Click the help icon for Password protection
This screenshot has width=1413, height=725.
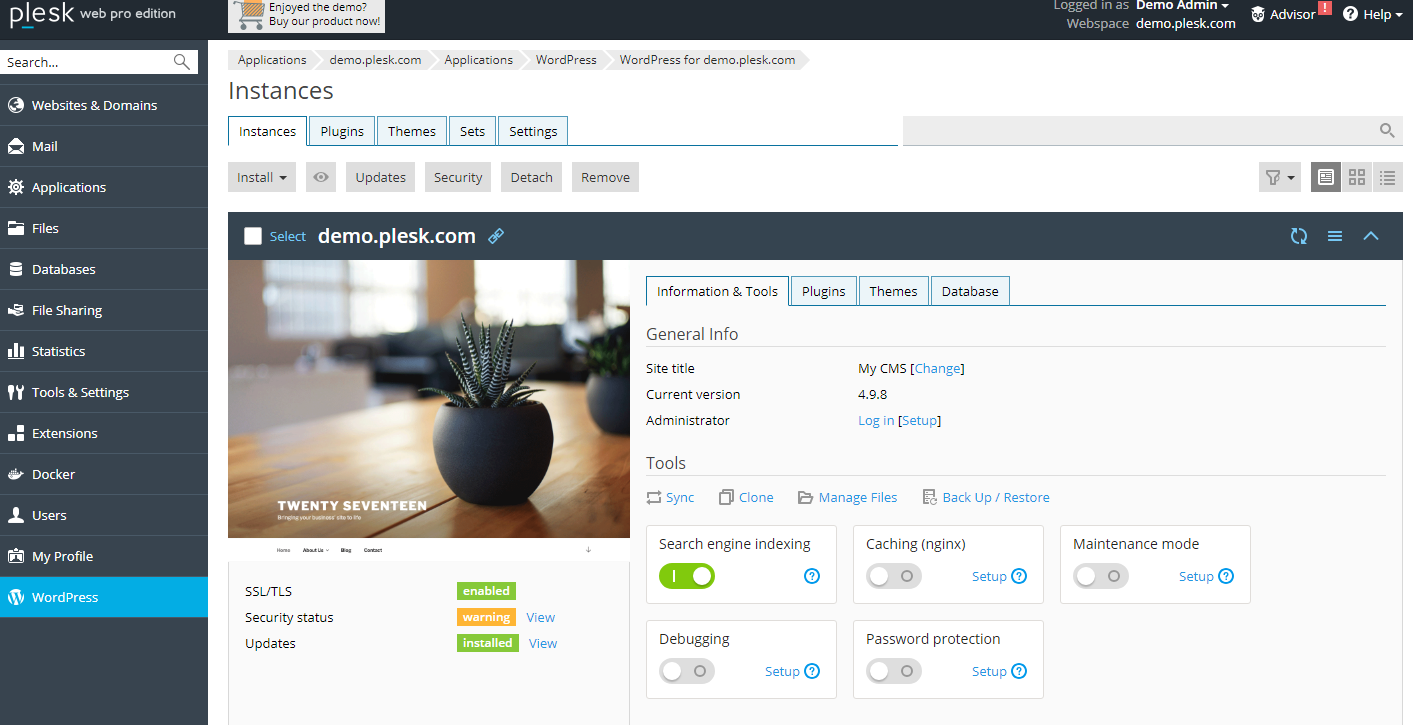click(x=1019, y=671)
